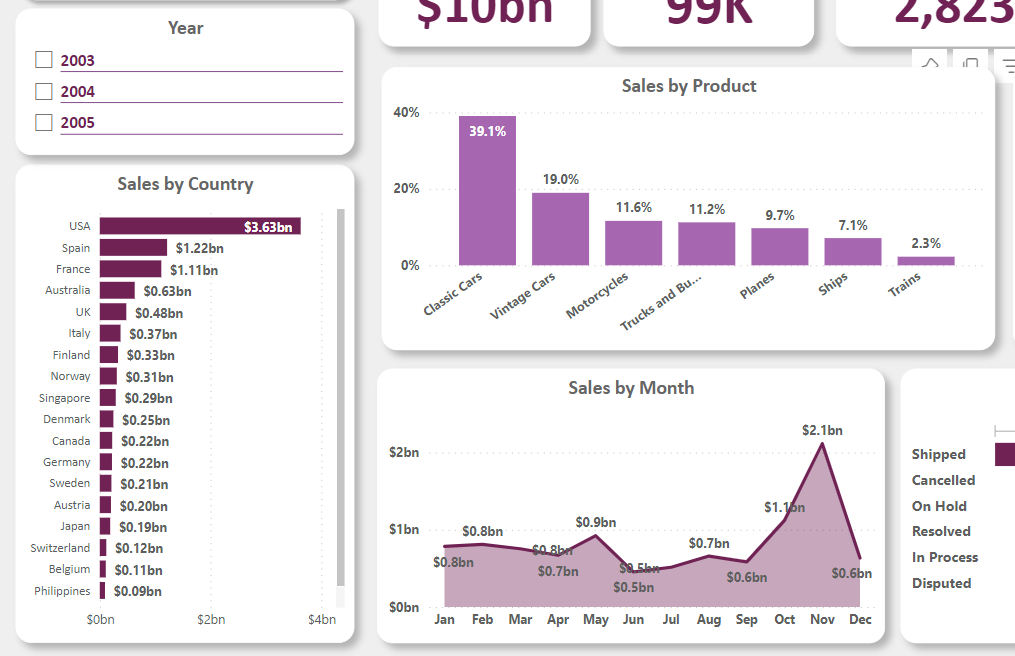Viewport: 1015px width, 656px height.
Task: Click the $10bn summary card
Action: pos(484,15)
